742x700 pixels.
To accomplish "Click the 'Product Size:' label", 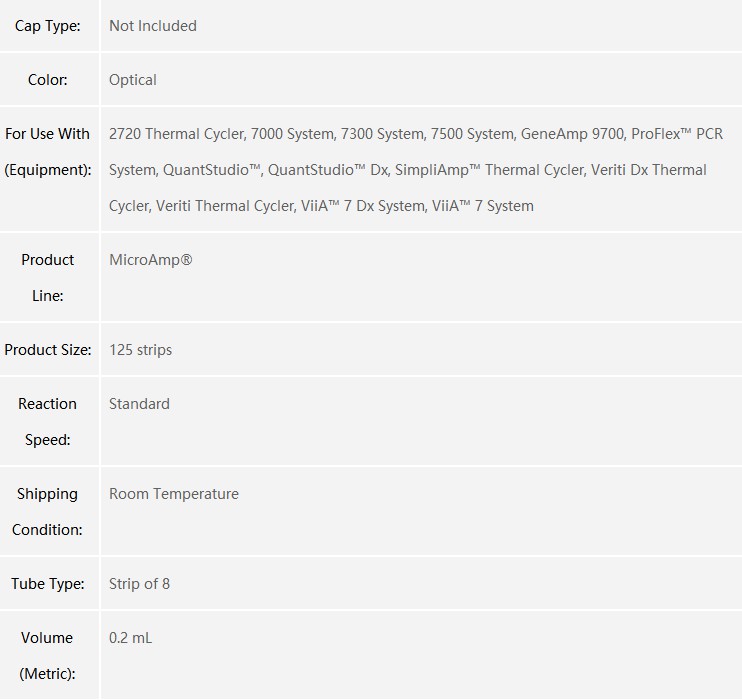I will pyautogui.click(x=48, y=349).
